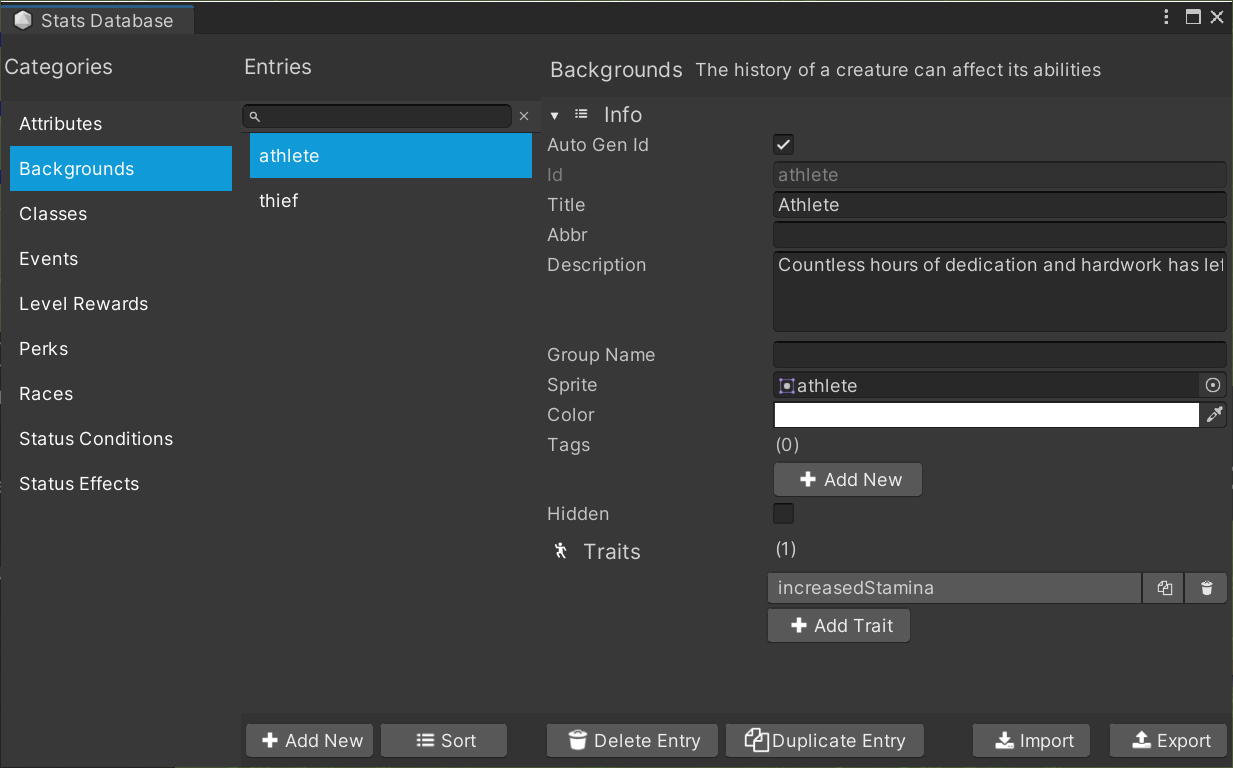Viewport: 1233px width, 768px height.
Task: Clear the entries search with X icon
Action: 524,116
